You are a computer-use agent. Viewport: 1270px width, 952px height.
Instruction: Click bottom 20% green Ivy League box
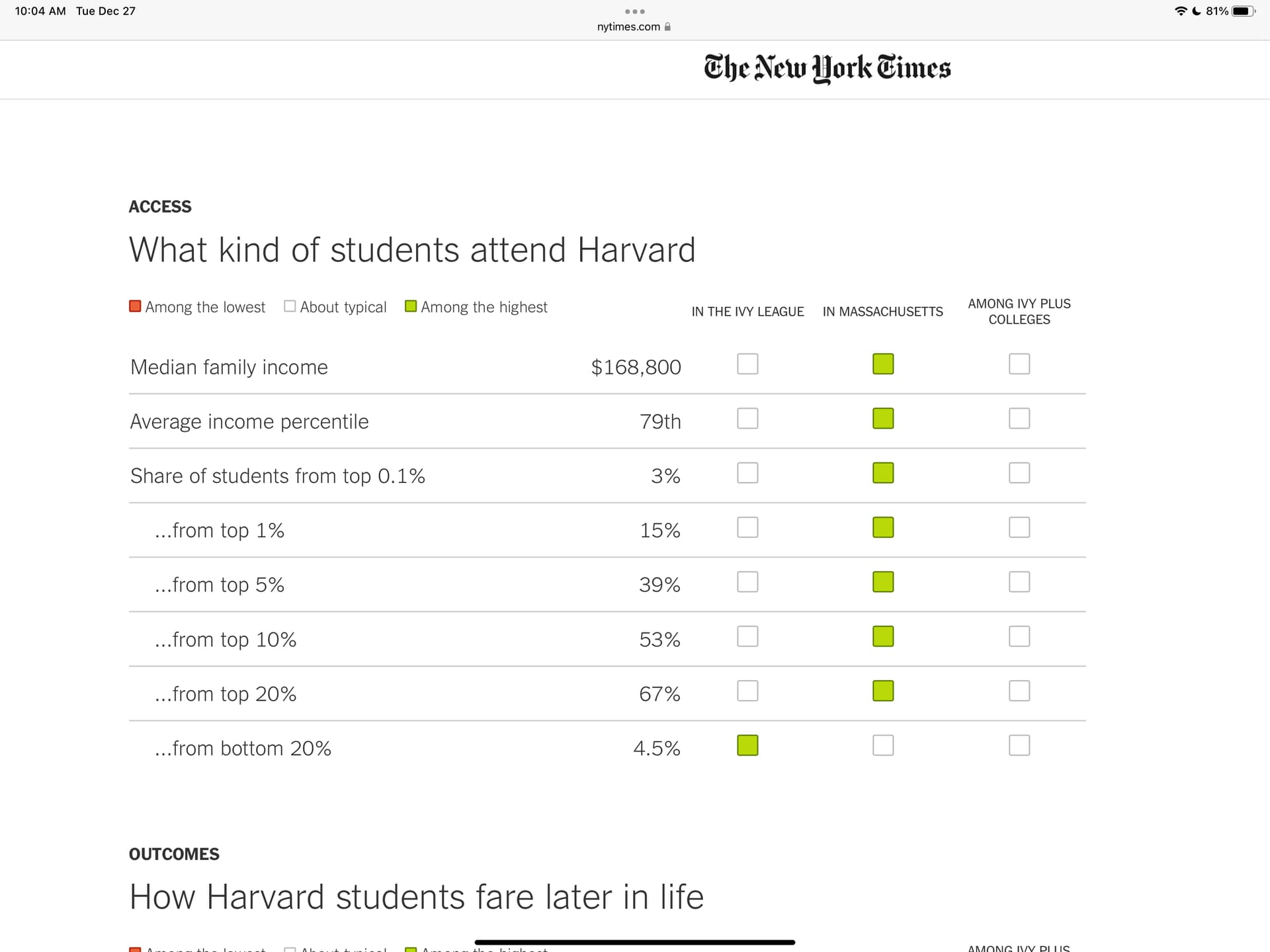747,746
